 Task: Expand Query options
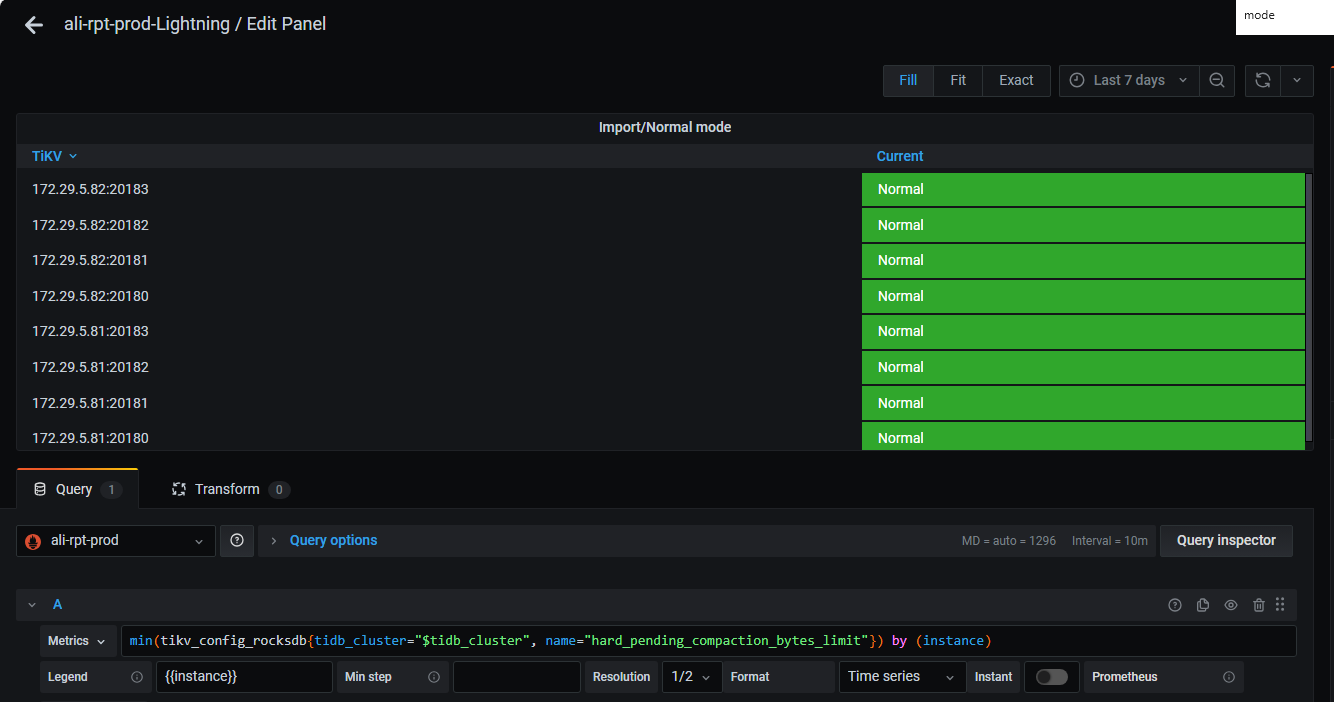[333, 541]
